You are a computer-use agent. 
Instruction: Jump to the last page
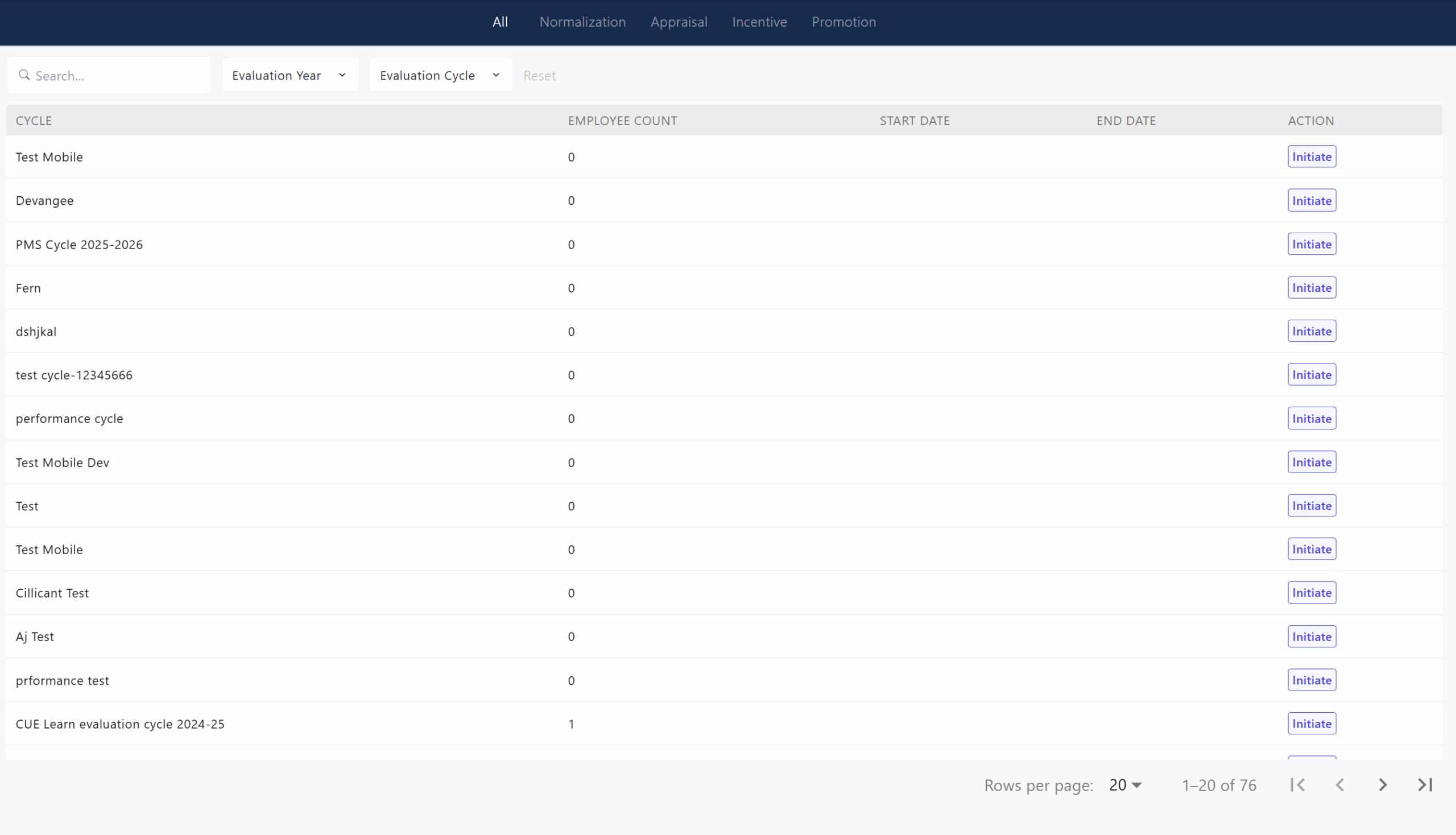[1425, 785]
